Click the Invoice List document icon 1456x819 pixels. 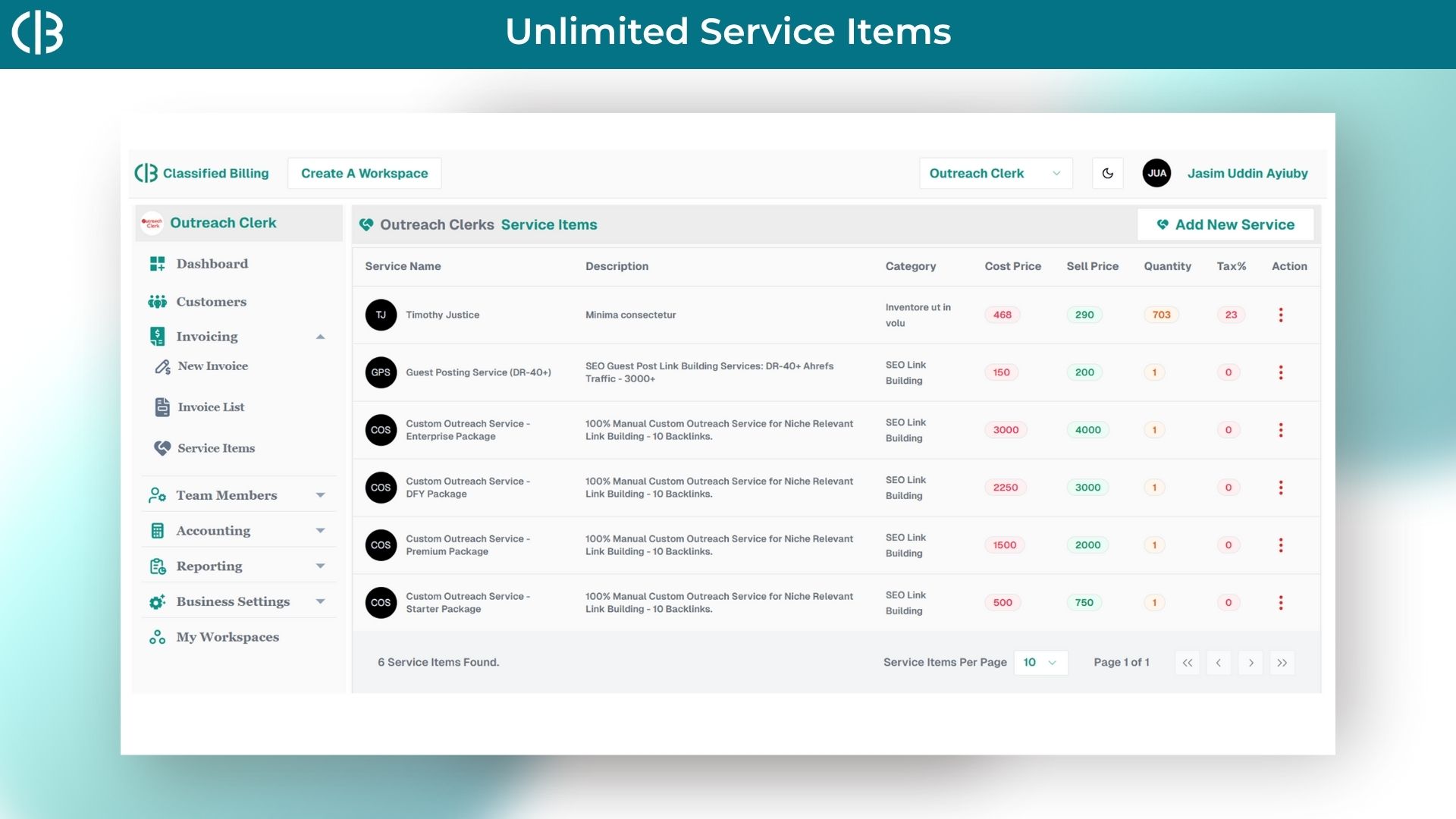pyautogui.click(x=162, y=407)
